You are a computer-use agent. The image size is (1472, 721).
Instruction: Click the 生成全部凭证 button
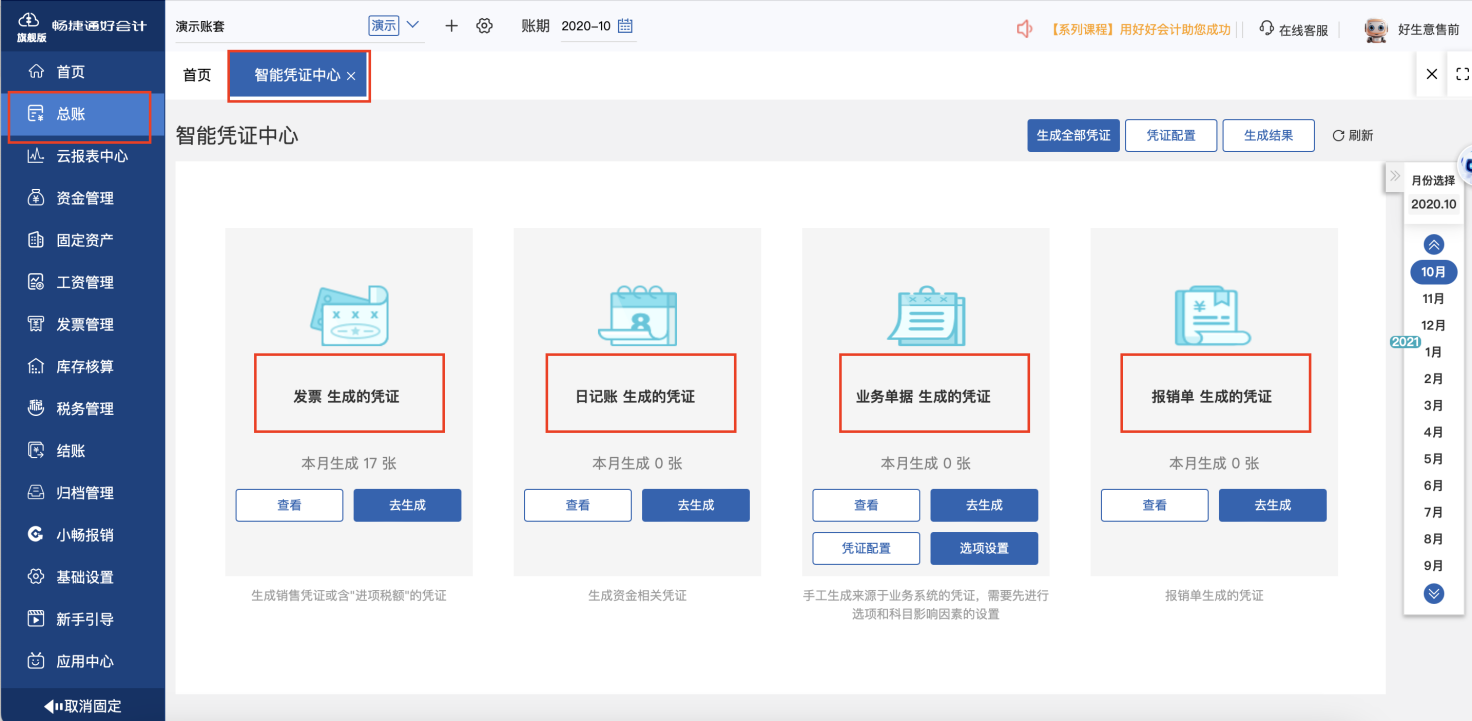coord(1073,135)
